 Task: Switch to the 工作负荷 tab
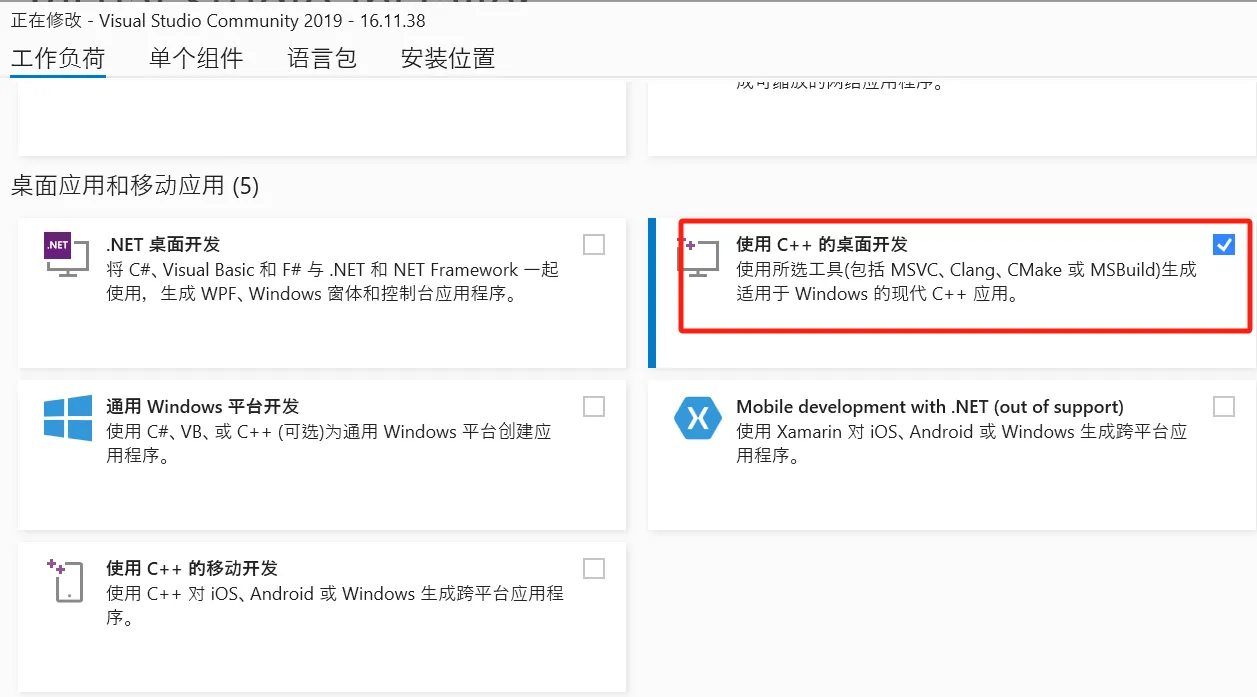pyautogui.click(x=58, y=58)
